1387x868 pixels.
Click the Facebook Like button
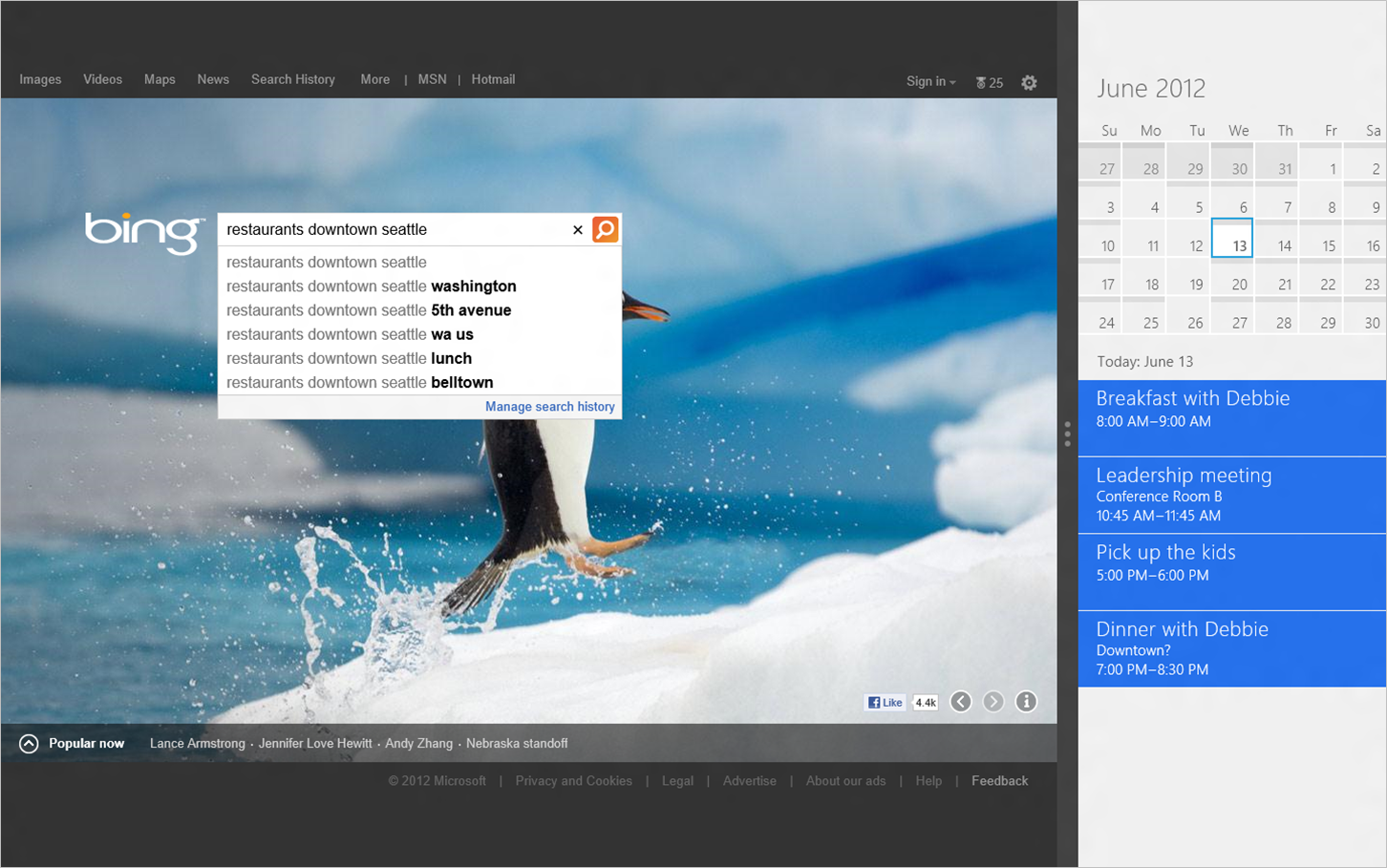click(x=885, y=702)
